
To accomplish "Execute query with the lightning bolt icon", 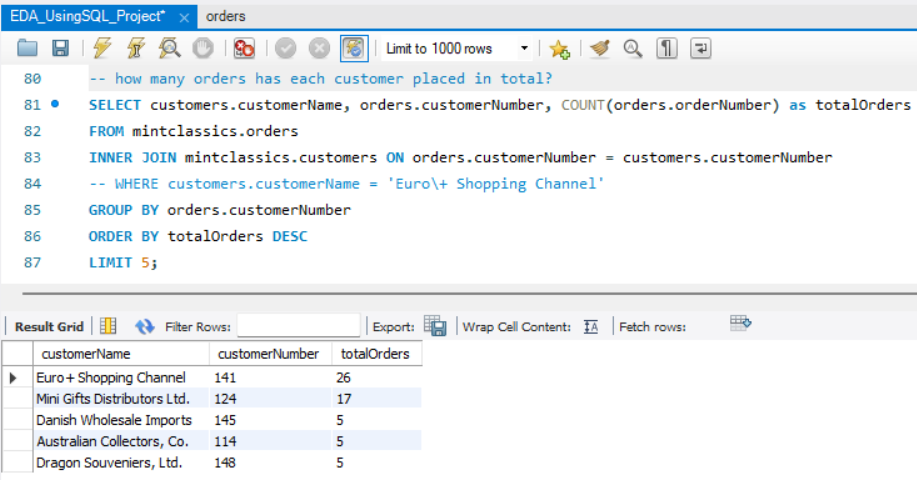I will [x=102, y=48].
